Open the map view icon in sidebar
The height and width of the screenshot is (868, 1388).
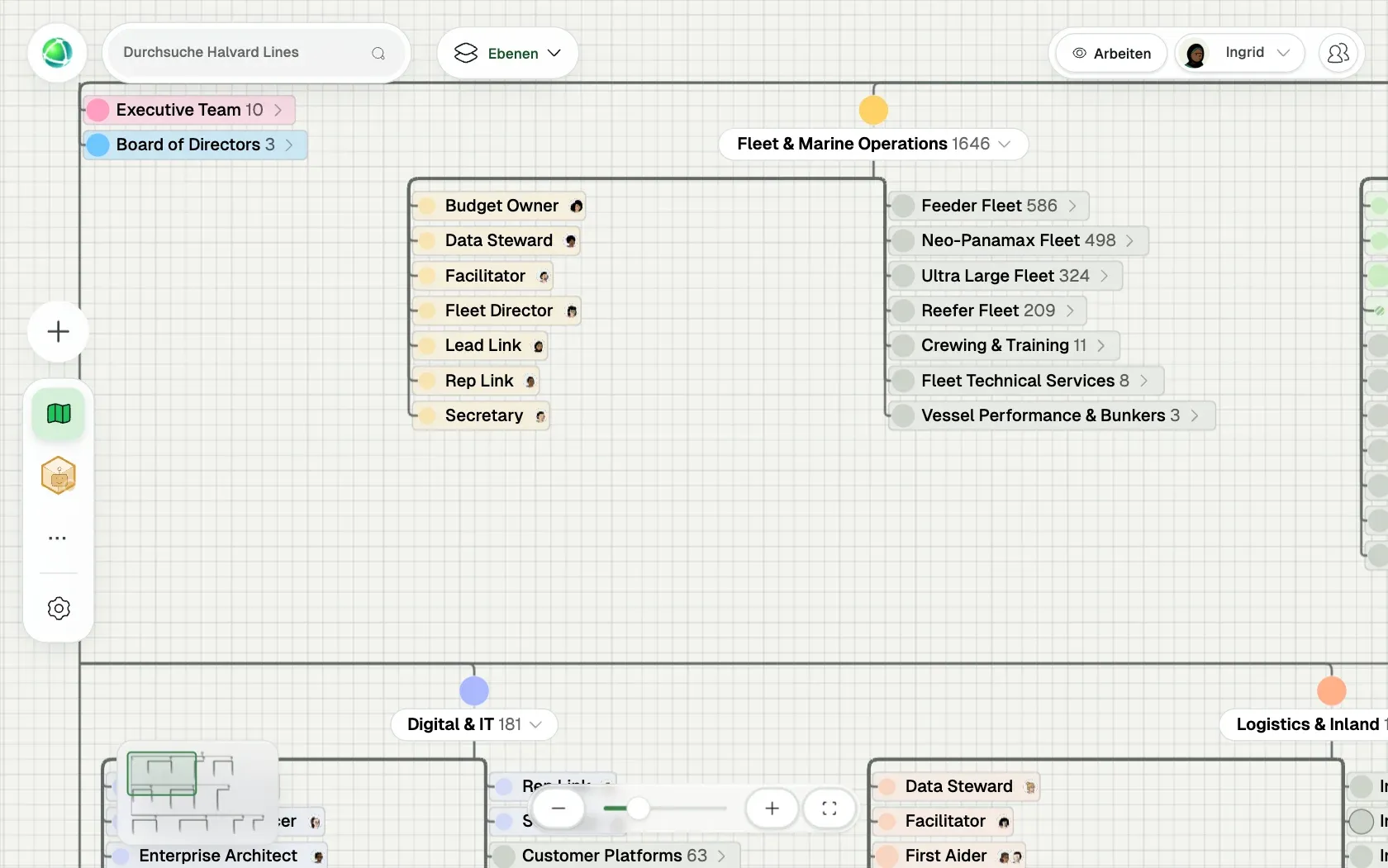(x=59, y=414)
